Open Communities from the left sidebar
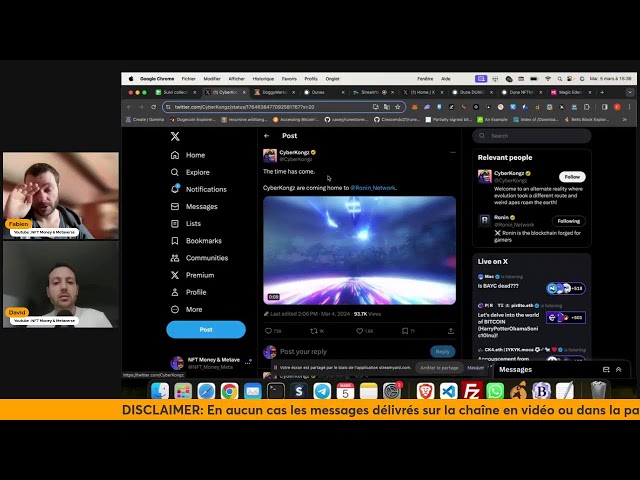Image resolution: width=640 pixels, height=480 pixels. [x=206, y=258]
